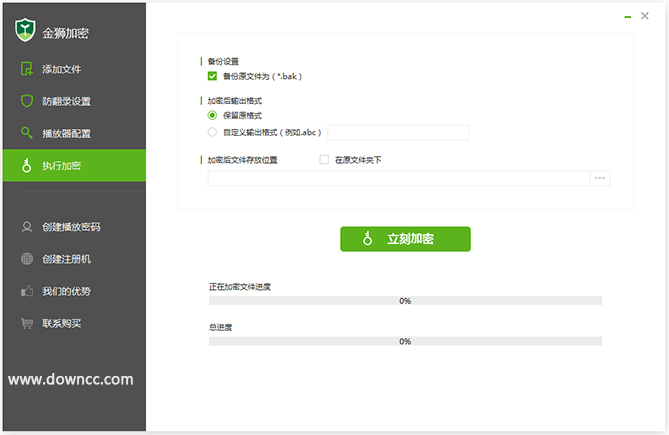Click the shield icon for 防翻录设置
The height and width of the screenshot is (435, 669).
pyautogui.click(x=27, y=101)
